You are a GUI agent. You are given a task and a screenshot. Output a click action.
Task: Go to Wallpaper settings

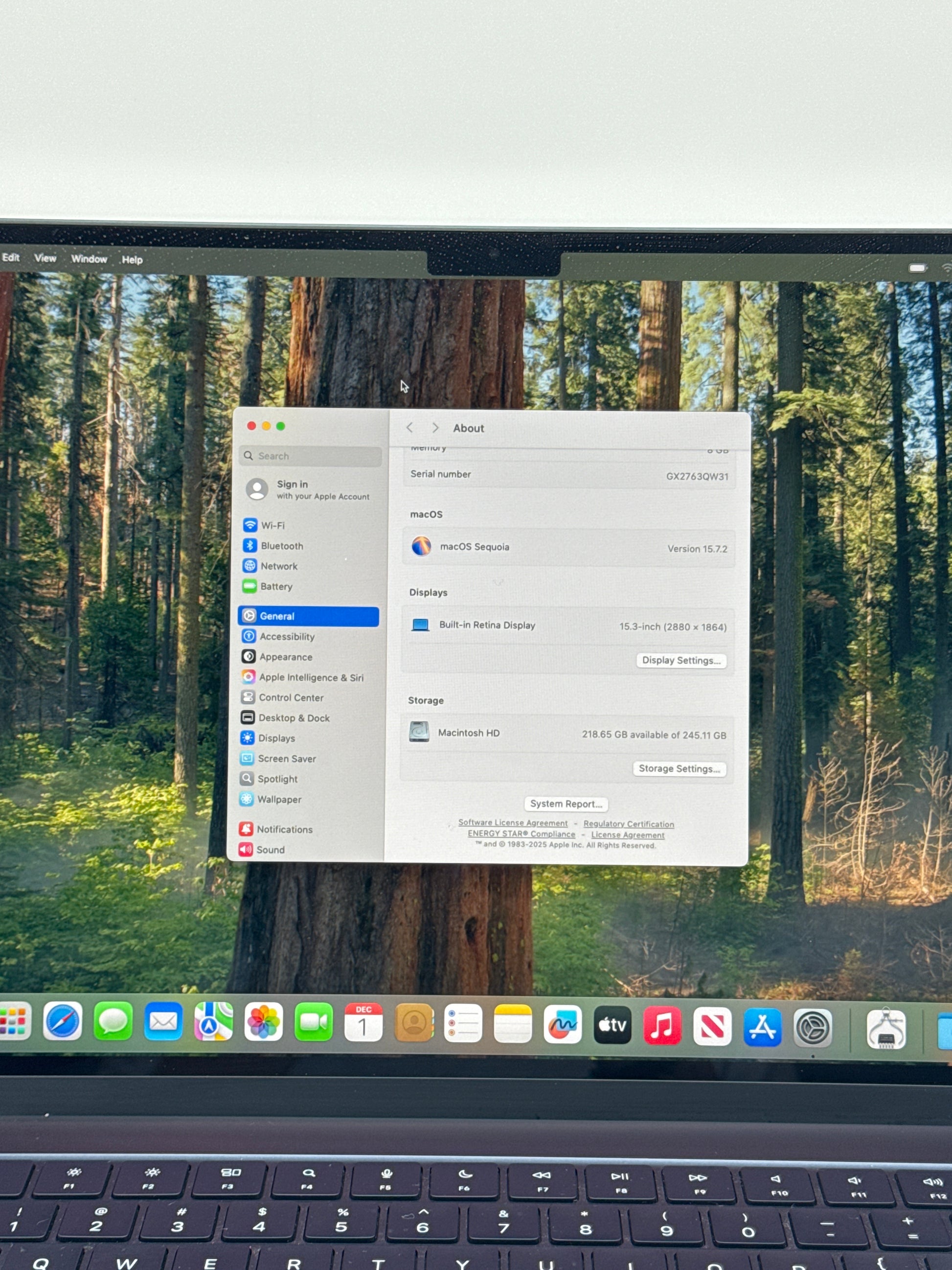click(x=279, y=799)
